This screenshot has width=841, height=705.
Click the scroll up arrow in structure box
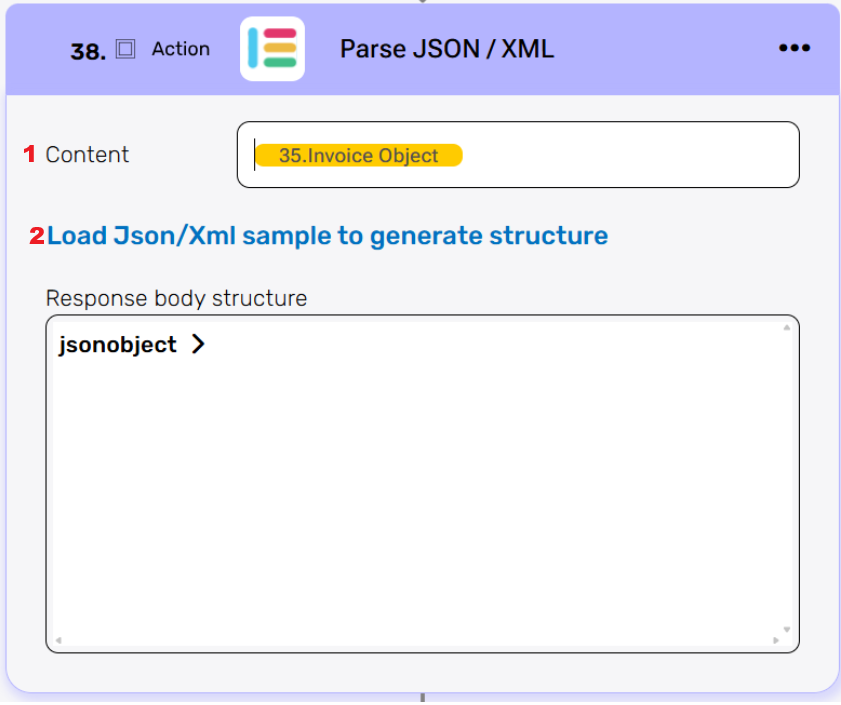pos(787,327)
